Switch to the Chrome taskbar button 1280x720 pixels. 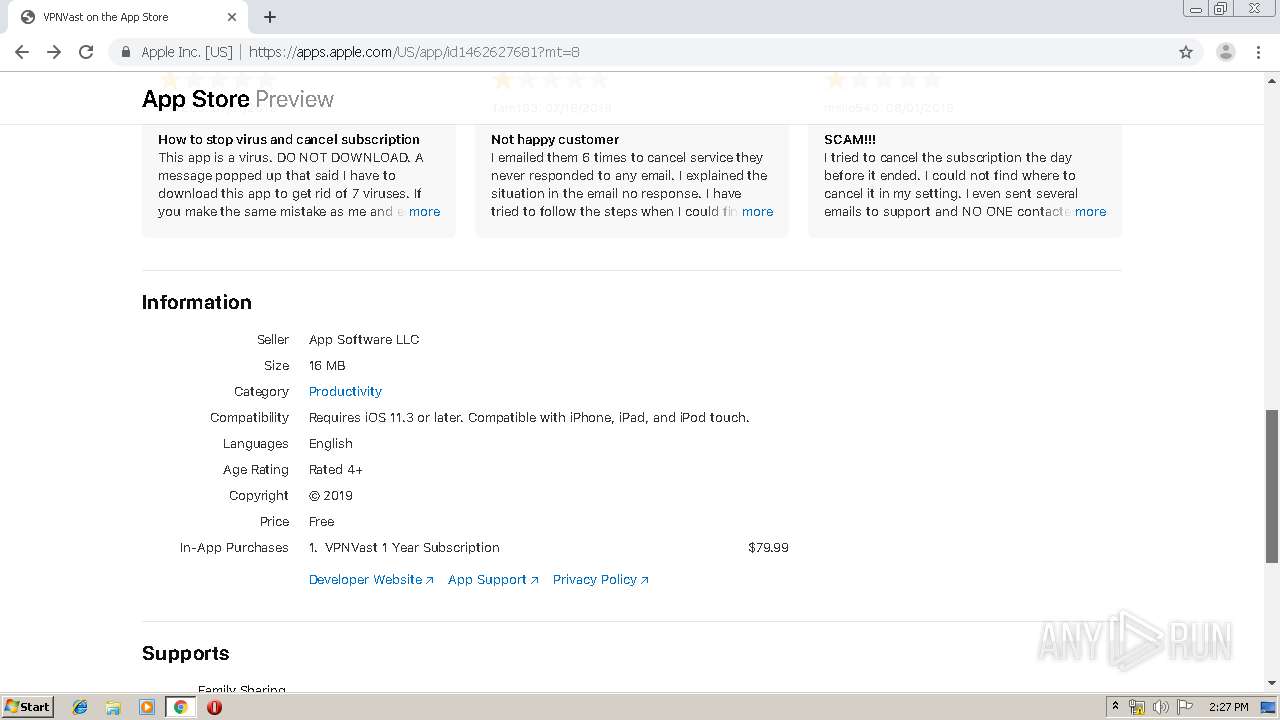pyautogui.click(x=180, y=707)
